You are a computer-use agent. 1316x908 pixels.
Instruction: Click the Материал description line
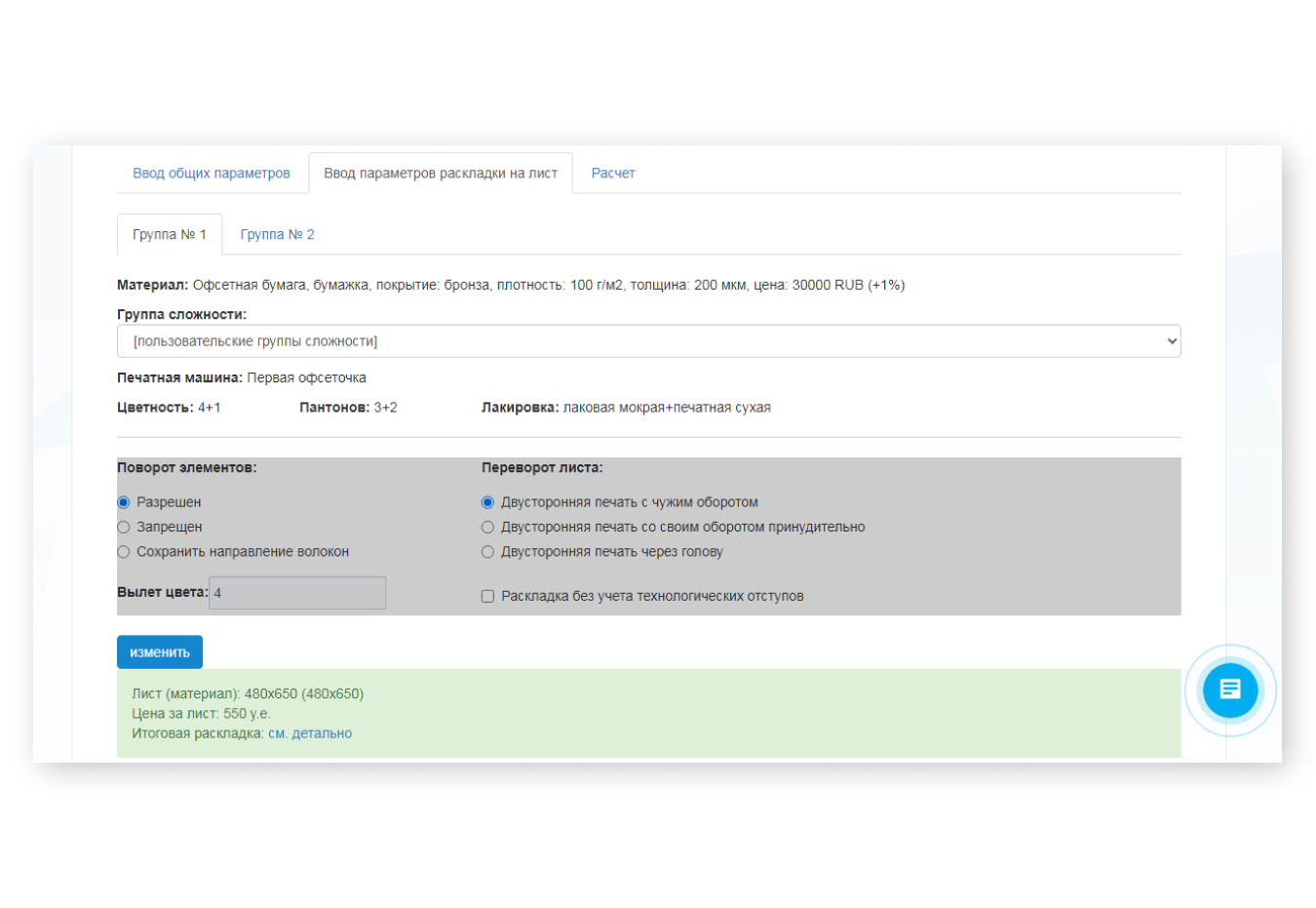click(511, 285)
